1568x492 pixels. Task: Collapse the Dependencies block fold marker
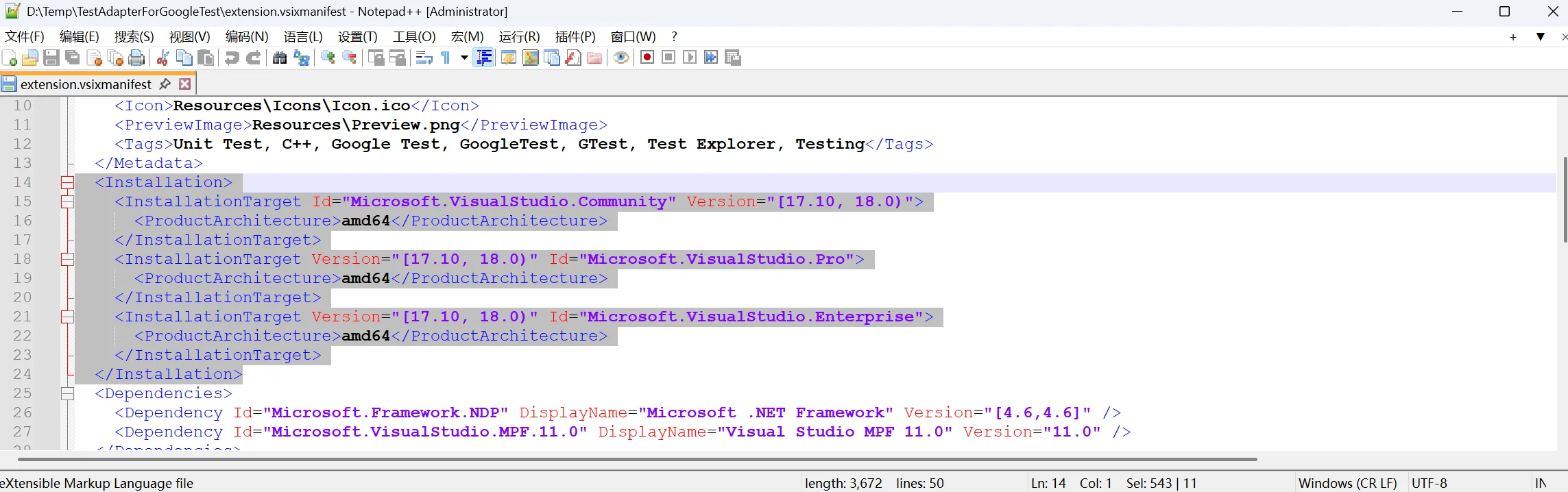coord(67,394)
